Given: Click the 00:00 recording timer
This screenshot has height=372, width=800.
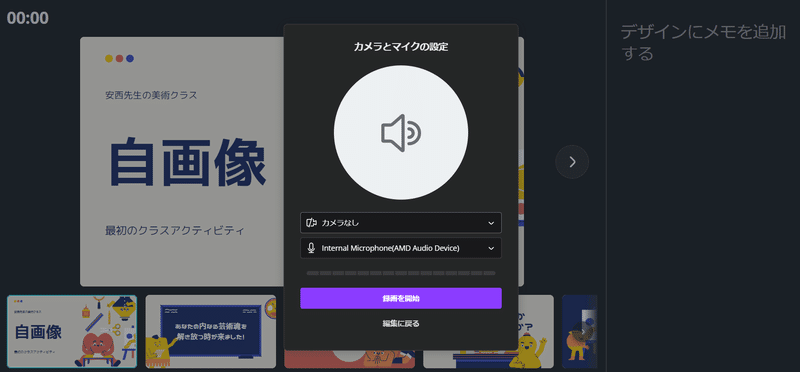Looking at the screenshot, I should [x=28, y=18].
